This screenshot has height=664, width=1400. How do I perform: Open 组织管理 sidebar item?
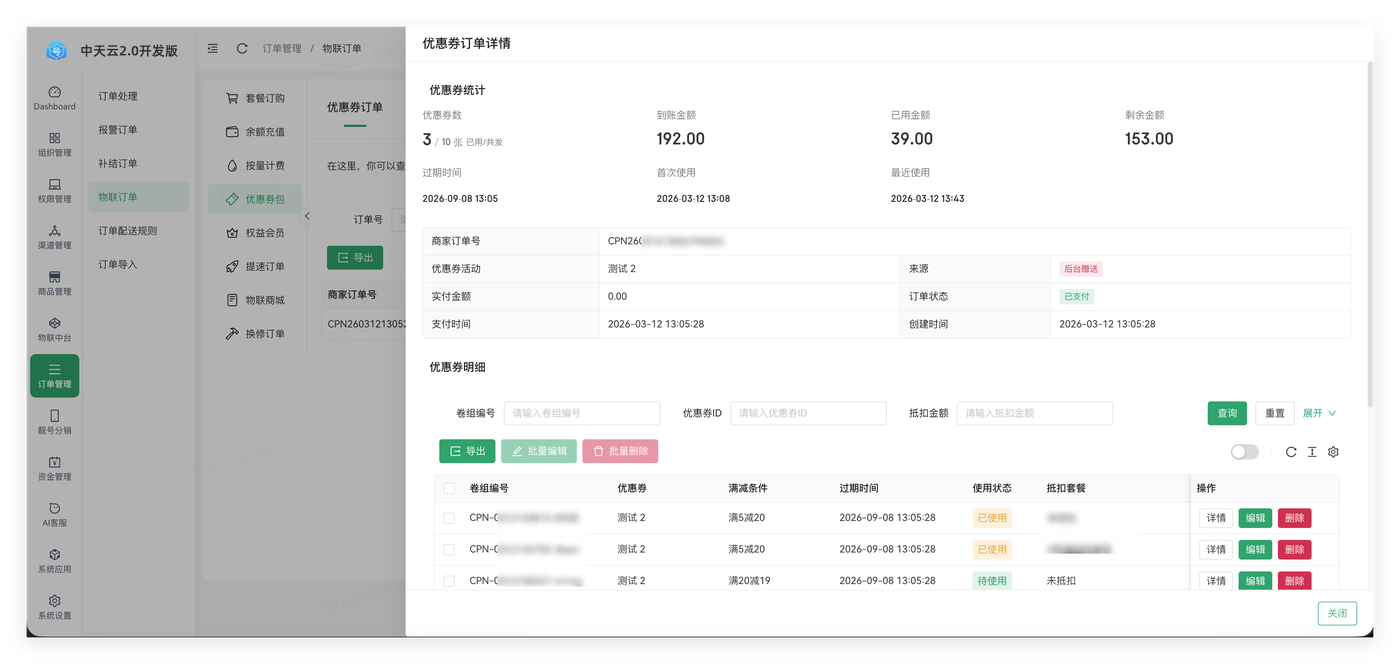54,145
